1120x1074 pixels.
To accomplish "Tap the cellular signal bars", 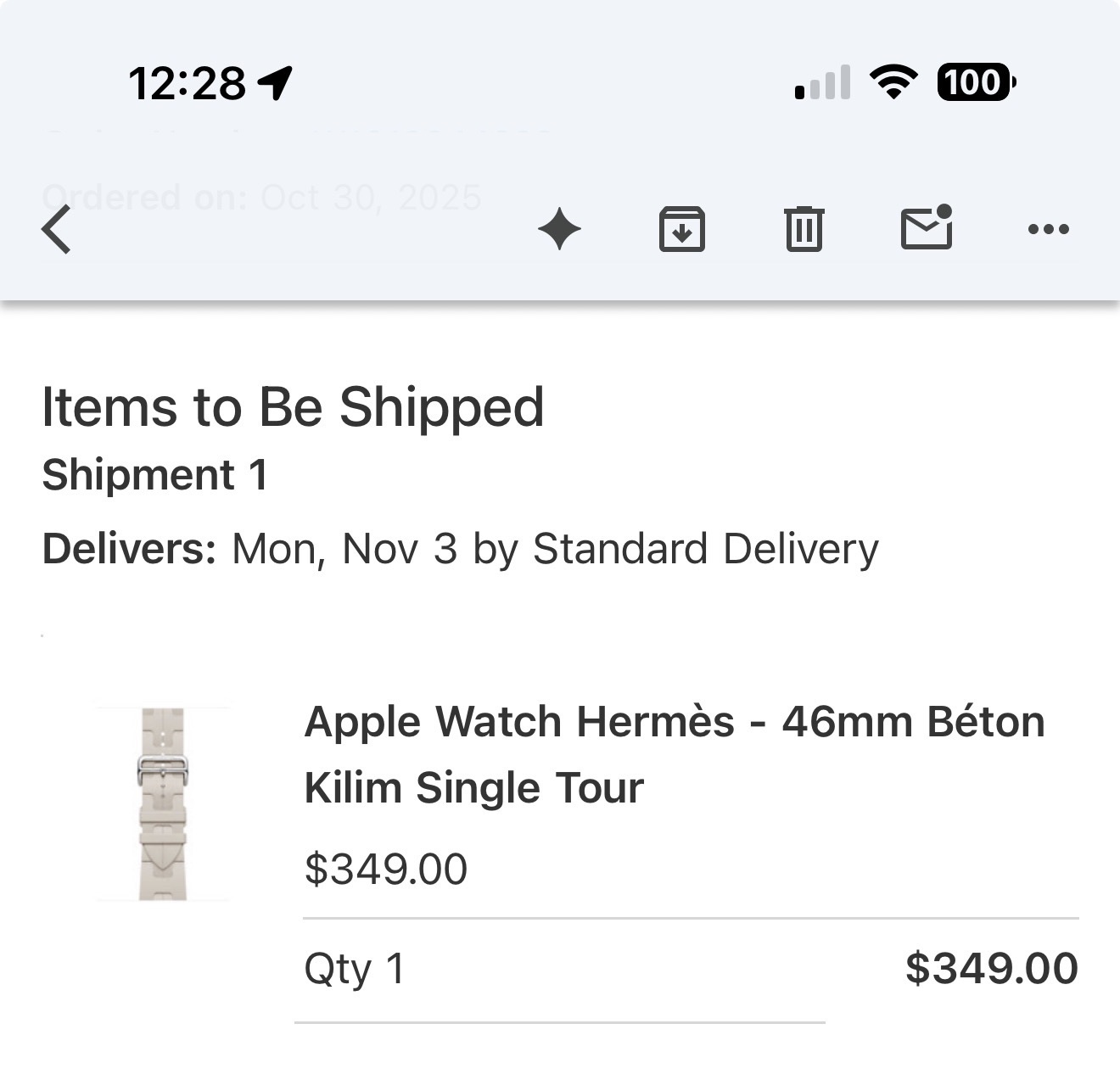I will point(822,82).
